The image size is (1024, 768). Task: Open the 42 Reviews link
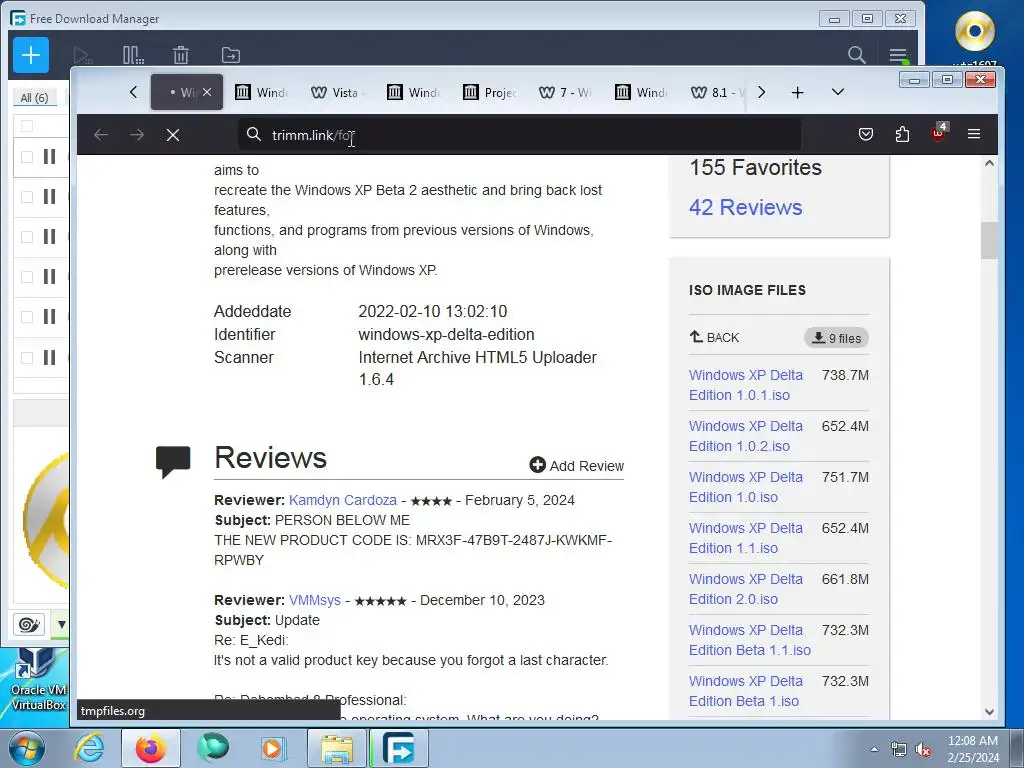pyautogui.click(x=745, y=207)
